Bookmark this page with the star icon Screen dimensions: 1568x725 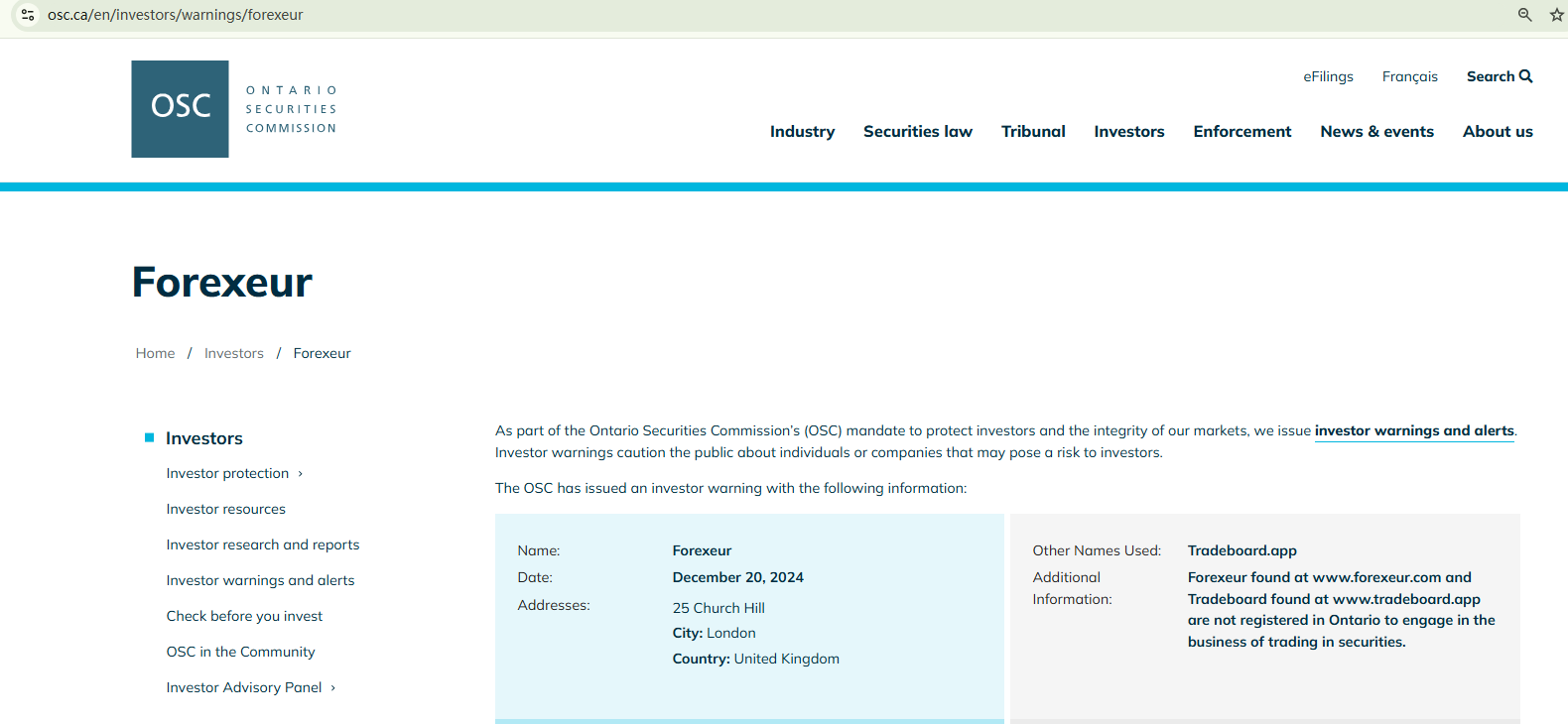(1557, 15)
